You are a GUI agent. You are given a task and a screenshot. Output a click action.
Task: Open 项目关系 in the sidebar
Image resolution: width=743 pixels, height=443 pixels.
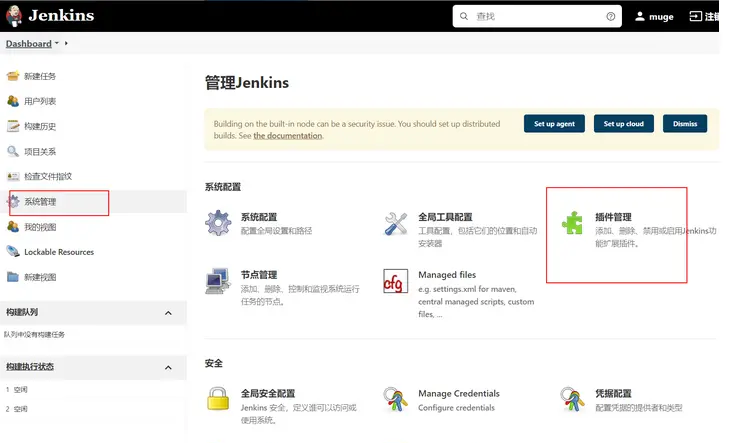coord(40,152)
